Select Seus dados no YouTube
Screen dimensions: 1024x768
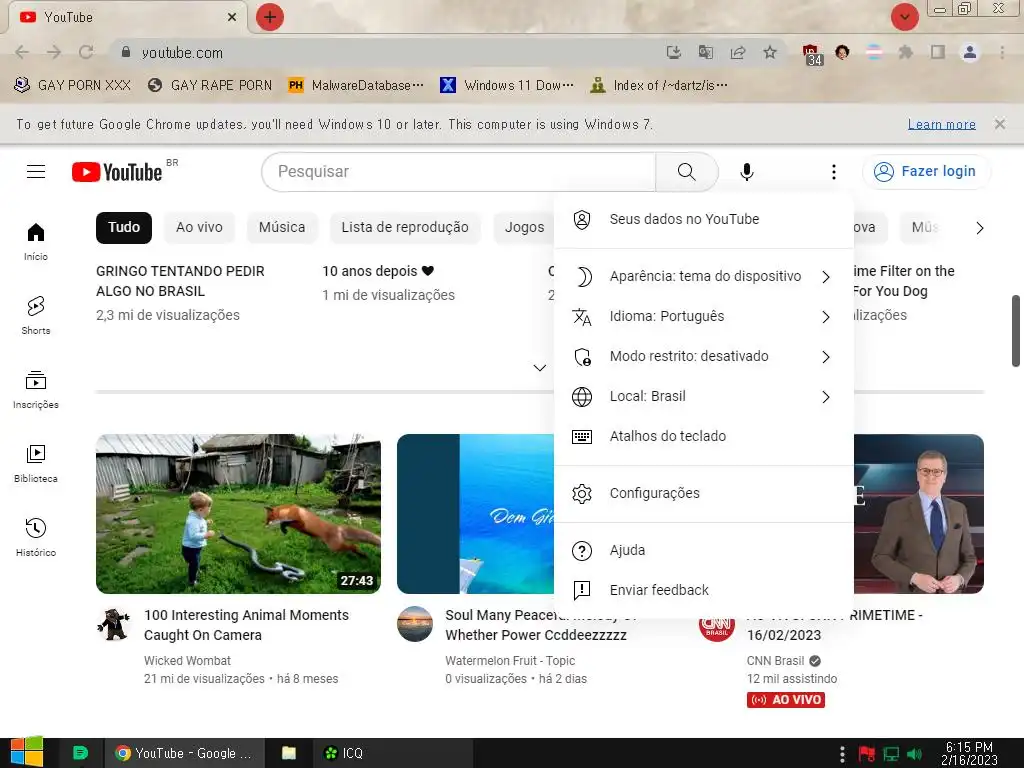tap(703, 219)
